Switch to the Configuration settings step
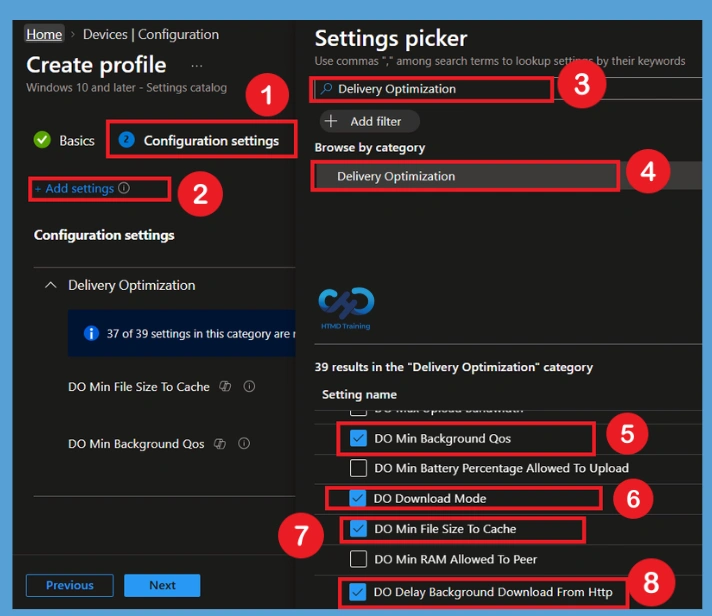Screen dimensions: 712x616 coord(198,140)
